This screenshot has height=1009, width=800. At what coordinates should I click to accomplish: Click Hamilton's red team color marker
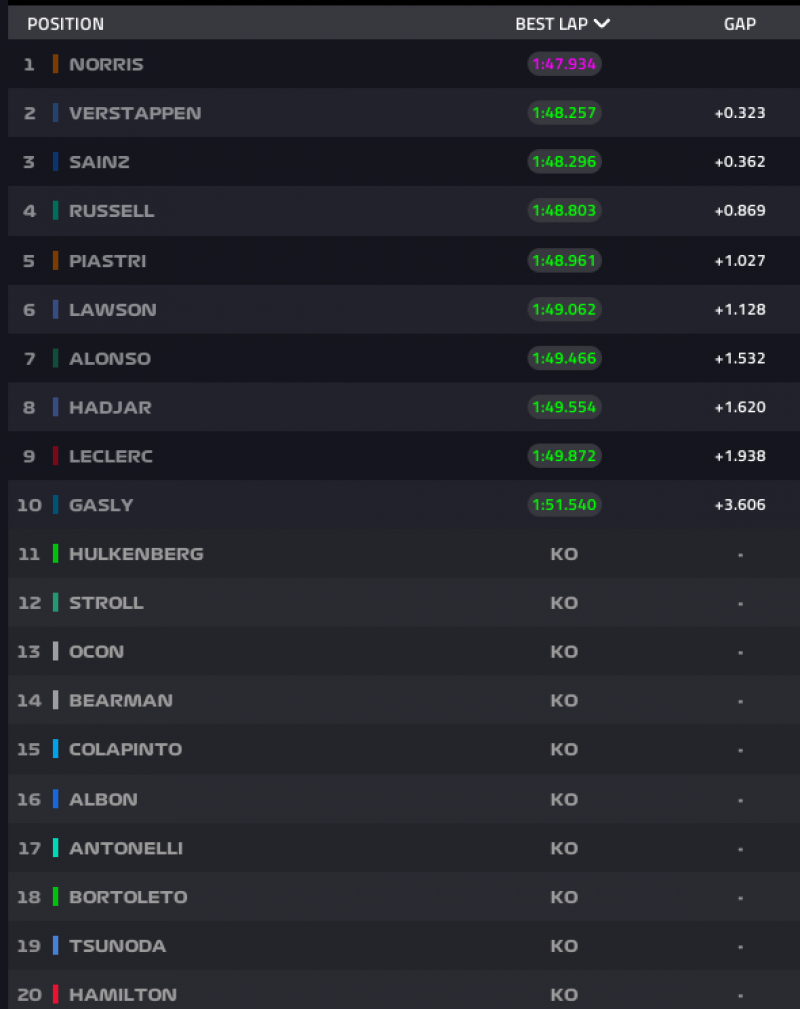(x=56, y=995)
